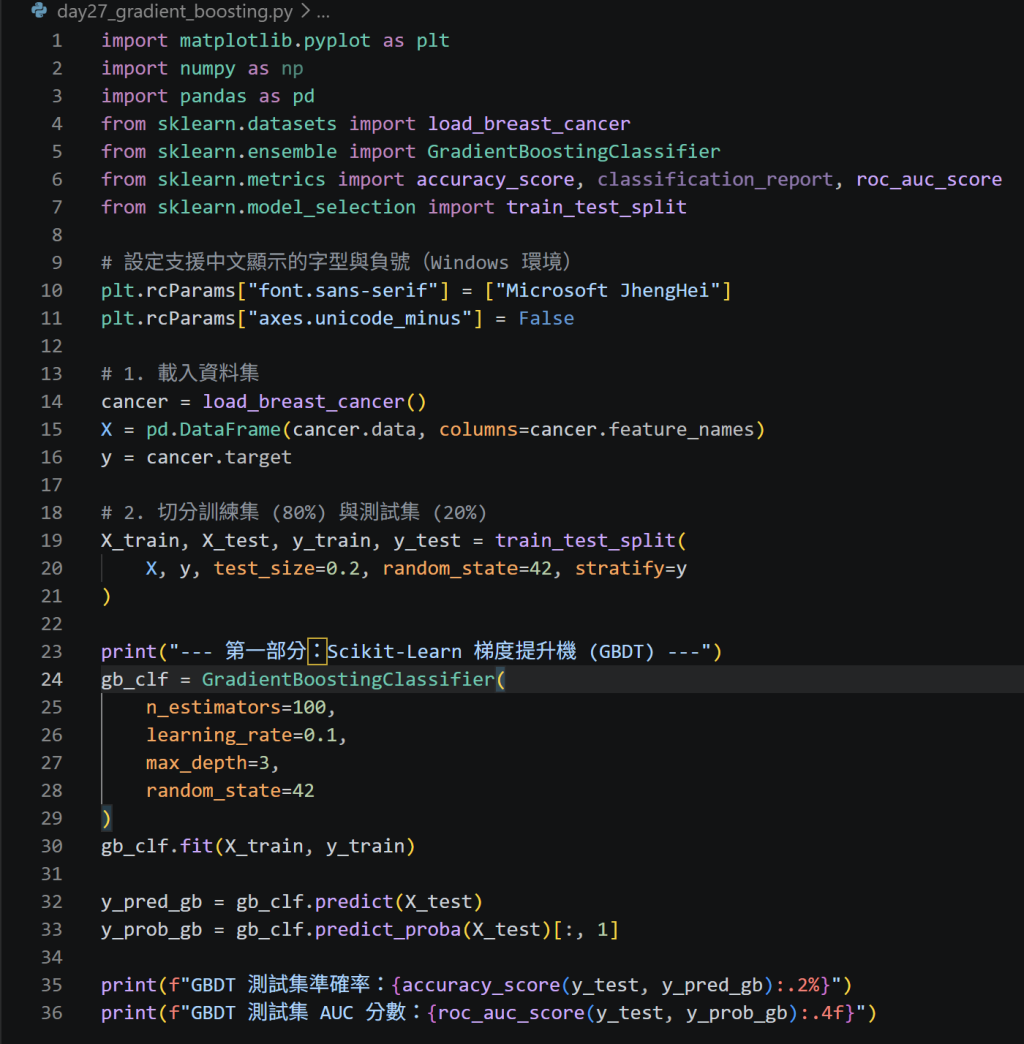
Task: Click the highlighted full-width colon on line 23
Action: pyautogui.click(x=317, y=651)
